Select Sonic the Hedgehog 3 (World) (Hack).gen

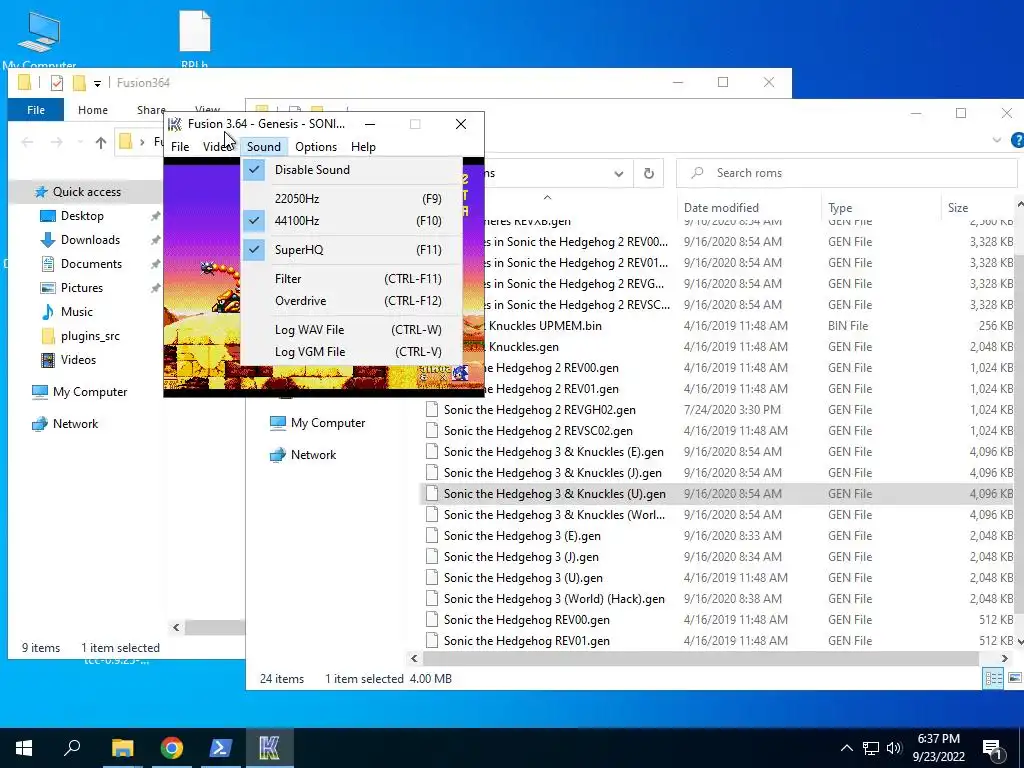coord(554,599)
